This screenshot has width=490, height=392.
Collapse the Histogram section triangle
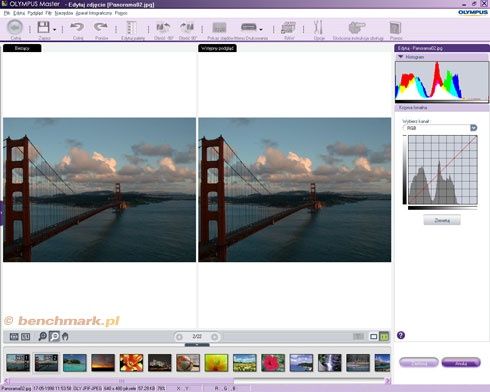(401, 57)
